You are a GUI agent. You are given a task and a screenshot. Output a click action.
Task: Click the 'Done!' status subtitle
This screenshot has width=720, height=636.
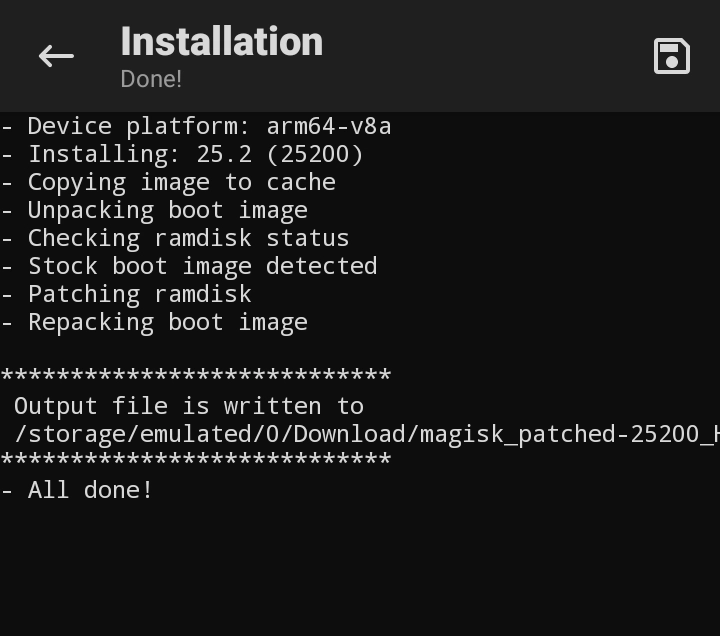(x=151, y=79)
